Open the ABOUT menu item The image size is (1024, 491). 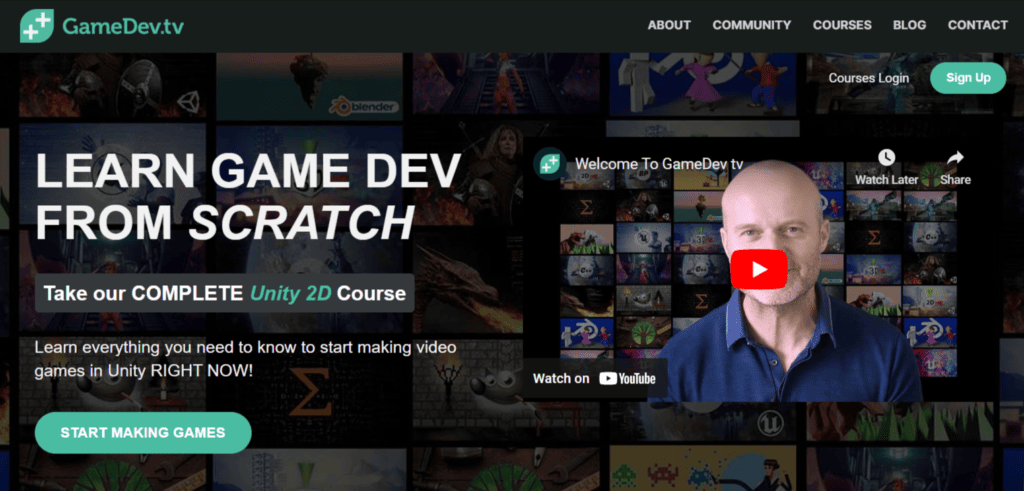pos(669,25)
